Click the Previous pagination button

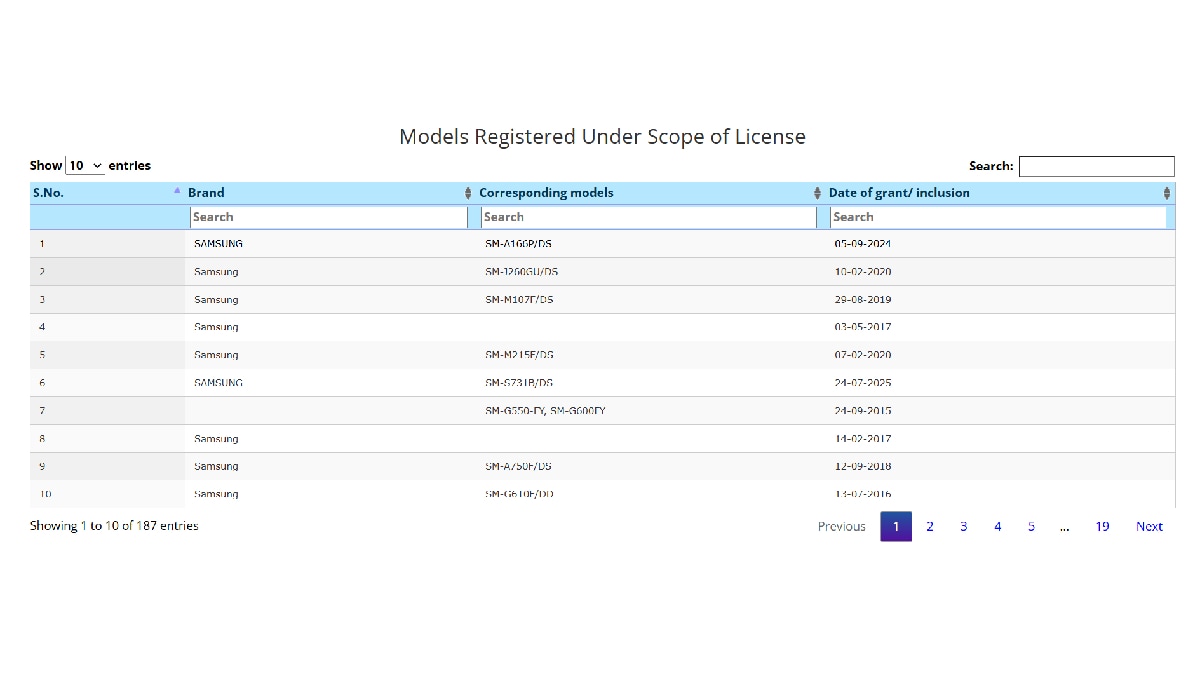pos(841,526)
